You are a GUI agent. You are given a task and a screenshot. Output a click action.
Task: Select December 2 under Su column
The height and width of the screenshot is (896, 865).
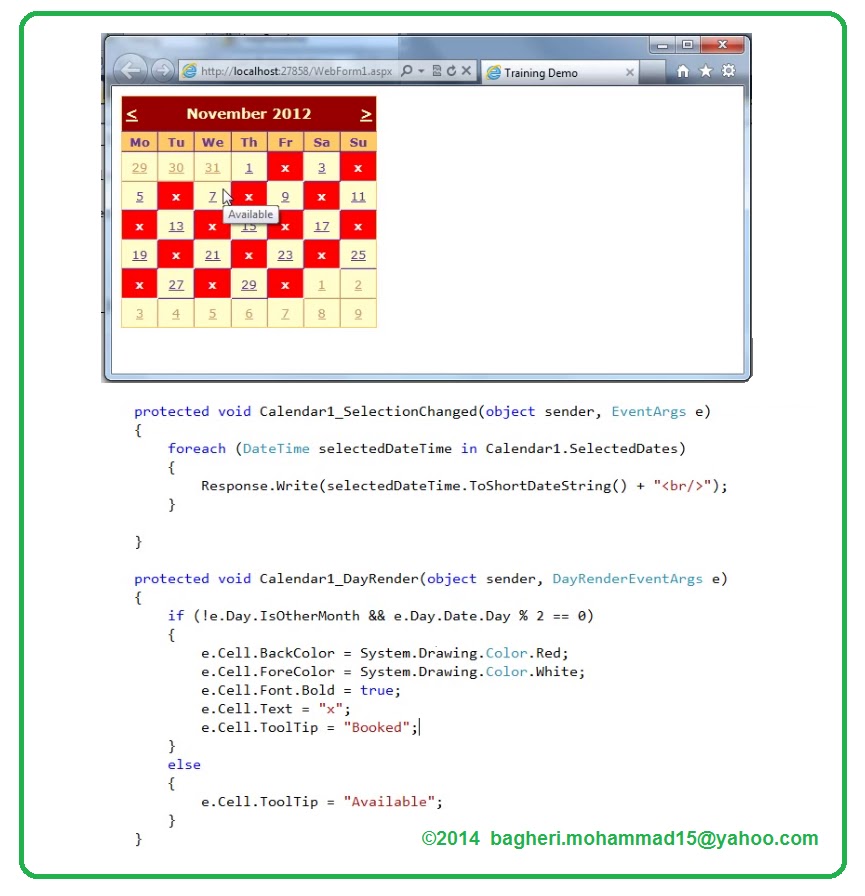358,285
